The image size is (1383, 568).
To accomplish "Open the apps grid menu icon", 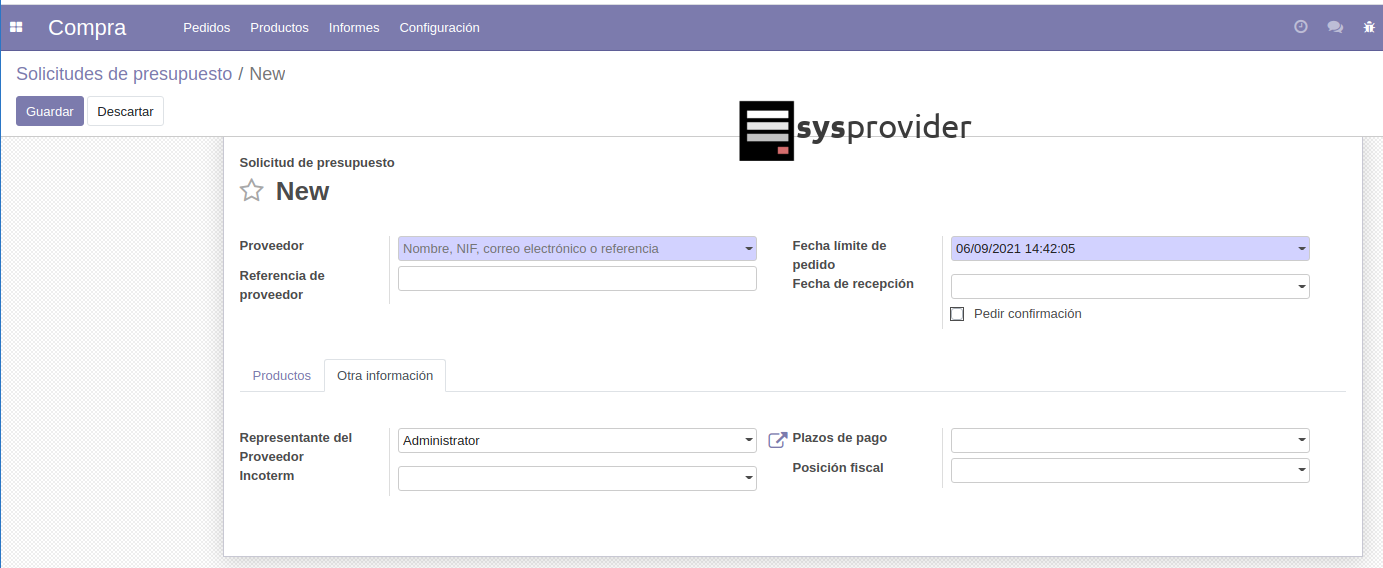I will click(x=16, y=27).
